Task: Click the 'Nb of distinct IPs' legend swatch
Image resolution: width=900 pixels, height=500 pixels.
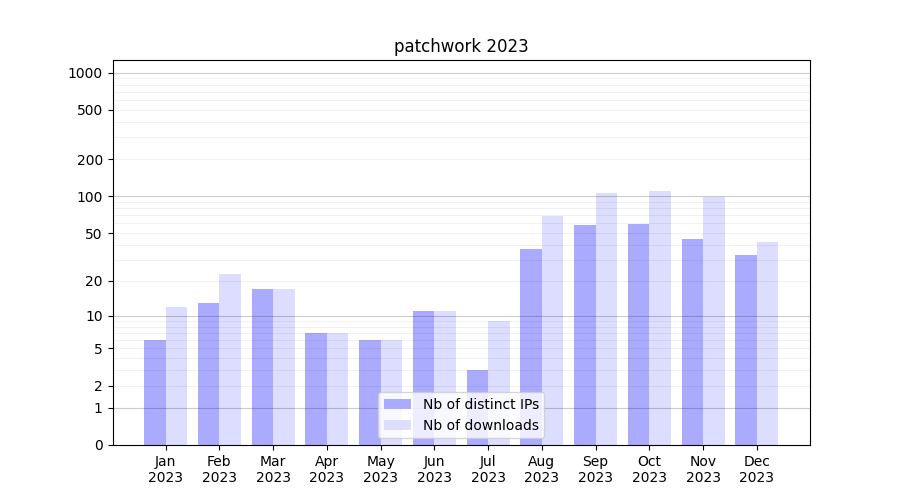Action: point(397,404)
